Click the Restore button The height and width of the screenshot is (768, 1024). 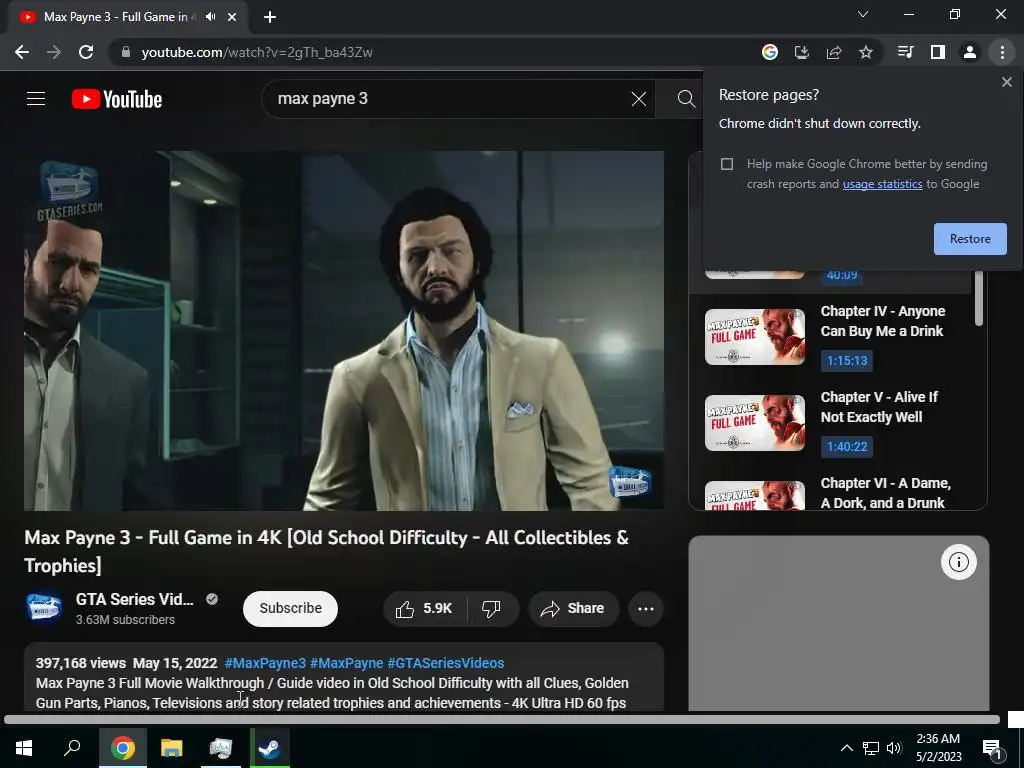(970, 239)
